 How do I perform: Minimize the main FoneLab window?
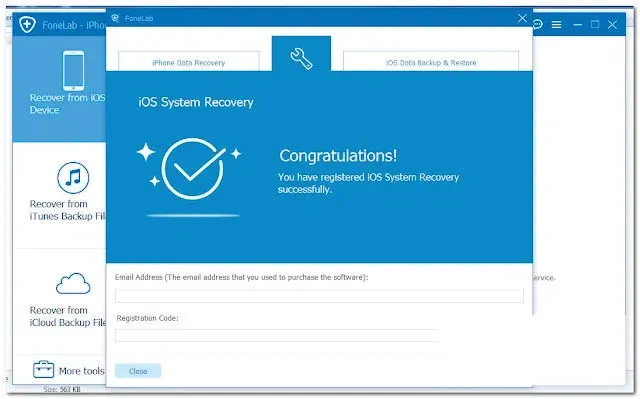coord(577,24)
